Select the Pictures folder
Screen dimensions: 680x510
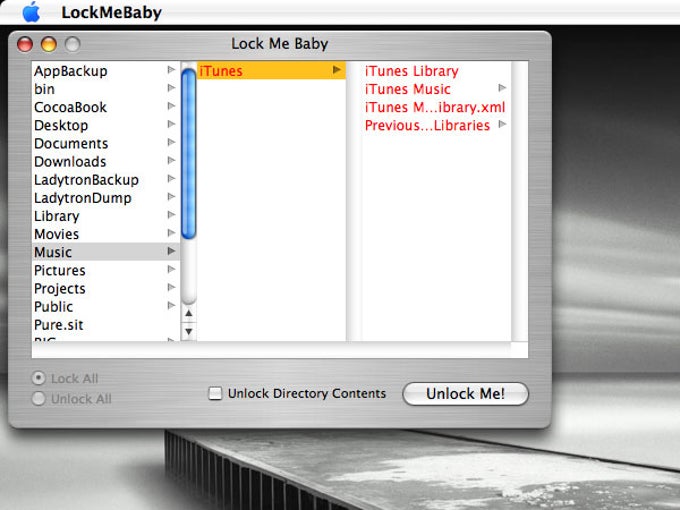click(106, 270)
